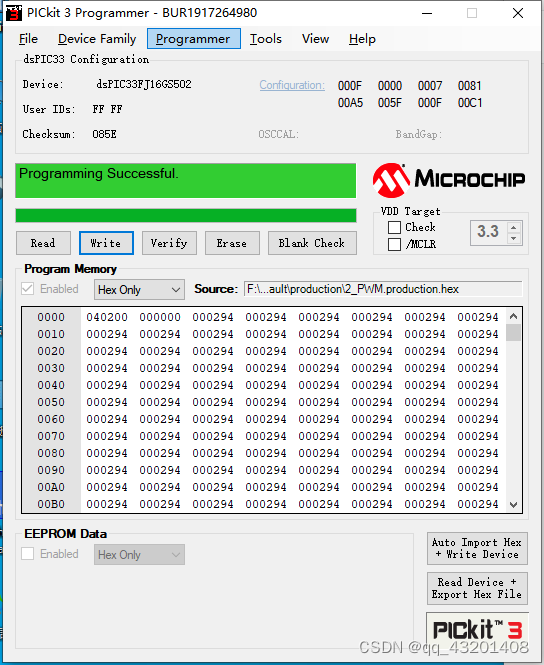This screenshot has width=544, height=665.
Task: Click User IDs value FF FF
Action: pos(107,109)
